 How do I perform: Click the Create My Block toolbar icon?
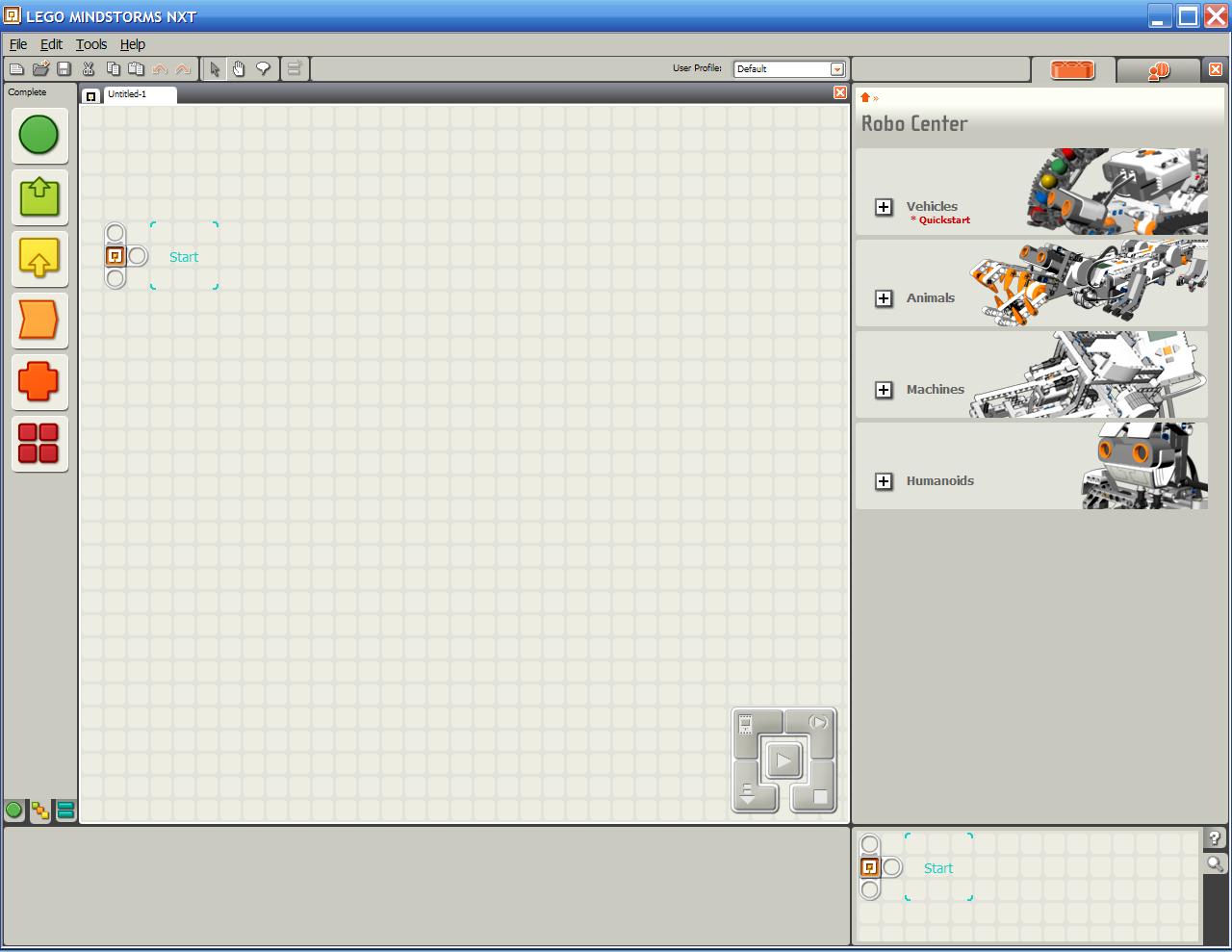[x=295, y=68]
